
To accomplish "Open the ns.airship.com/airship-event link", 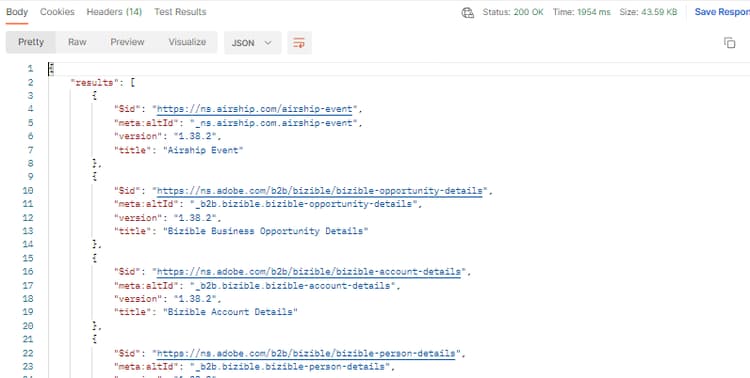I will tap(254, 109).
